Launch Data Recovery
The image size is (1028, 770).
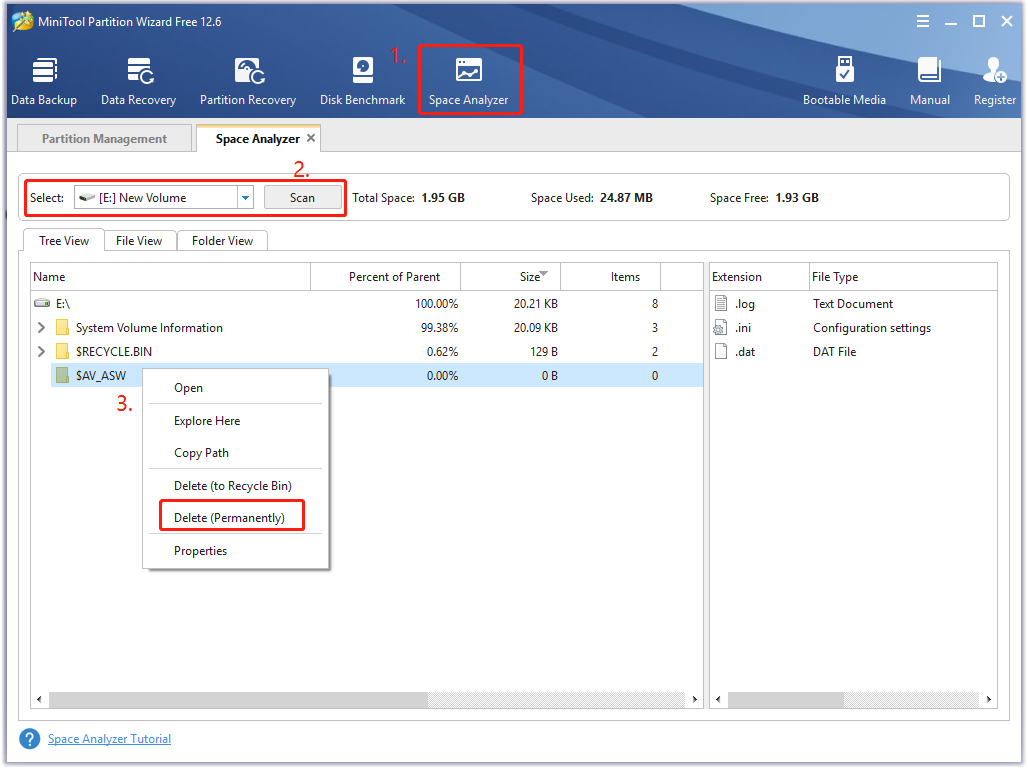(138, 79)
